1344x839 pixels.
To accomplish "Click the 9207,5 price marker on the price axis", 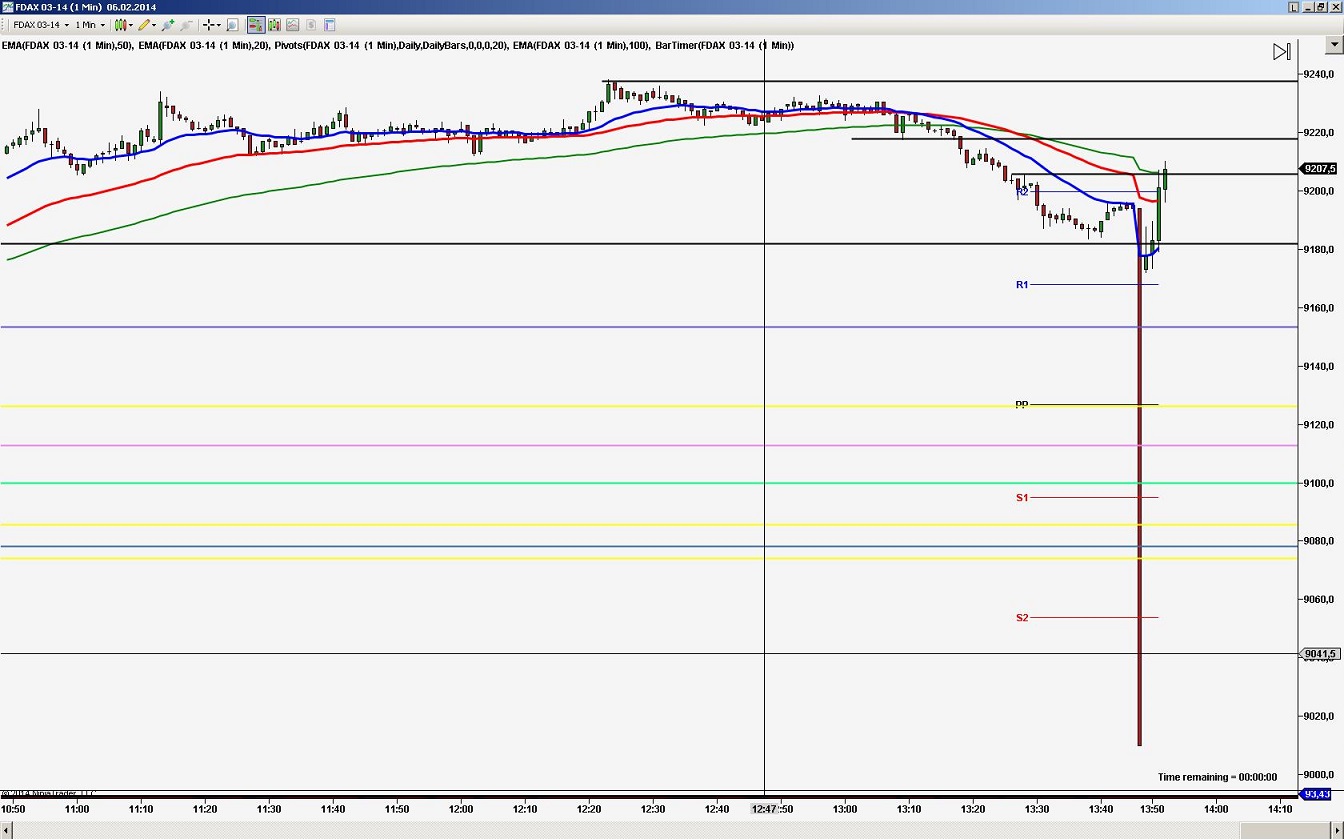I will click(1318, 168).
